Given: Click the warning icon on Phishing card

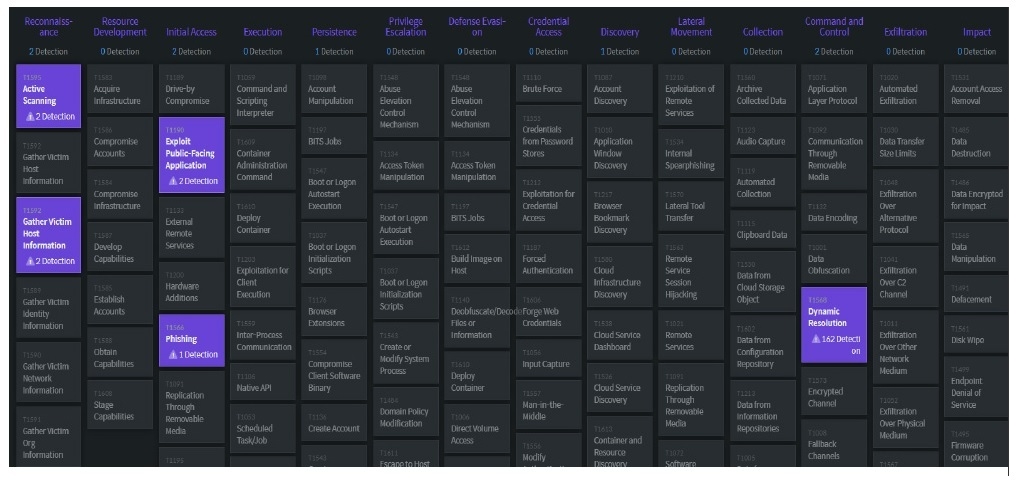Looking at the screenshot, I should (x=172, y=354).
